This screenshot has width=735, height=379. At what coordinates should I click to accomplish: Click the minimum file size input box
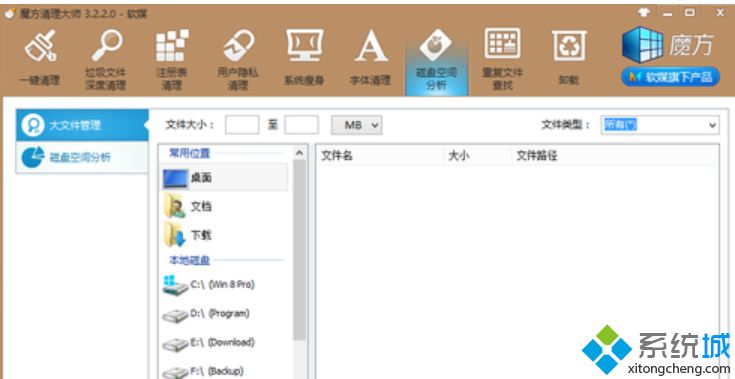(242, 125)
